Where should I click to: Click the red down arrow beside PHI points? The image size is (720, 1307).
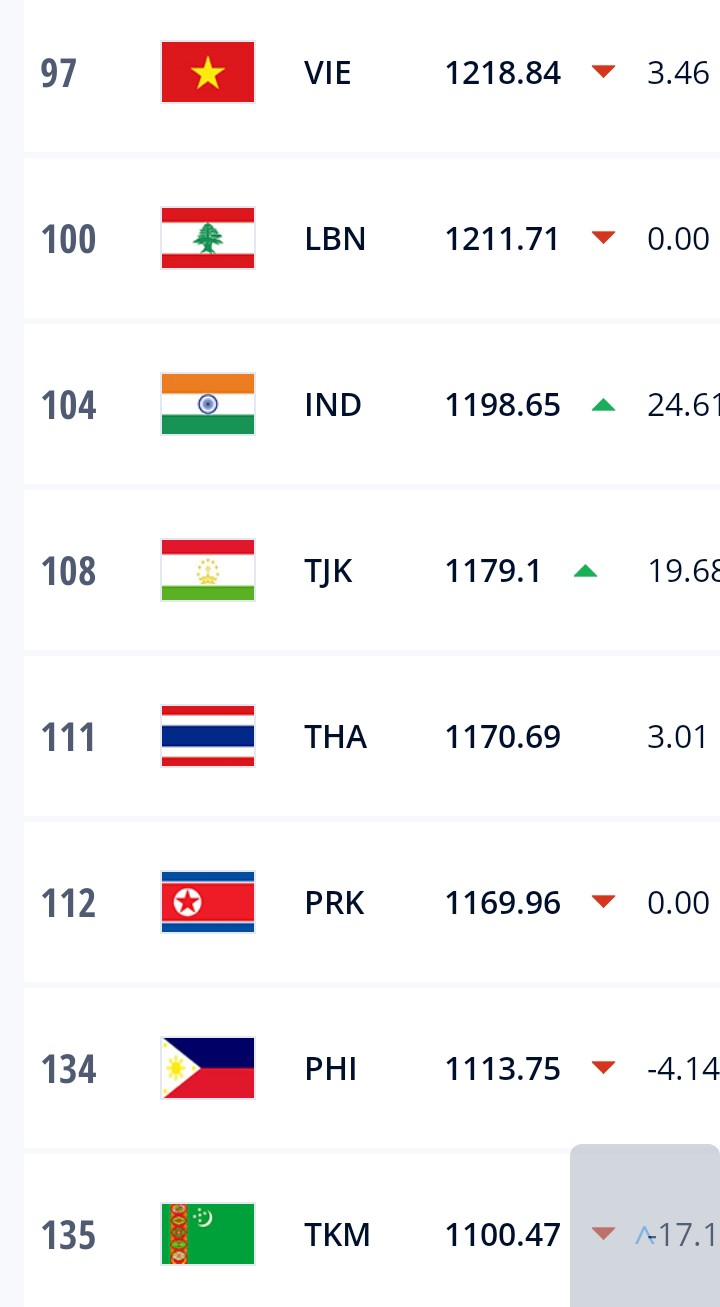(x=603, y=1068)
